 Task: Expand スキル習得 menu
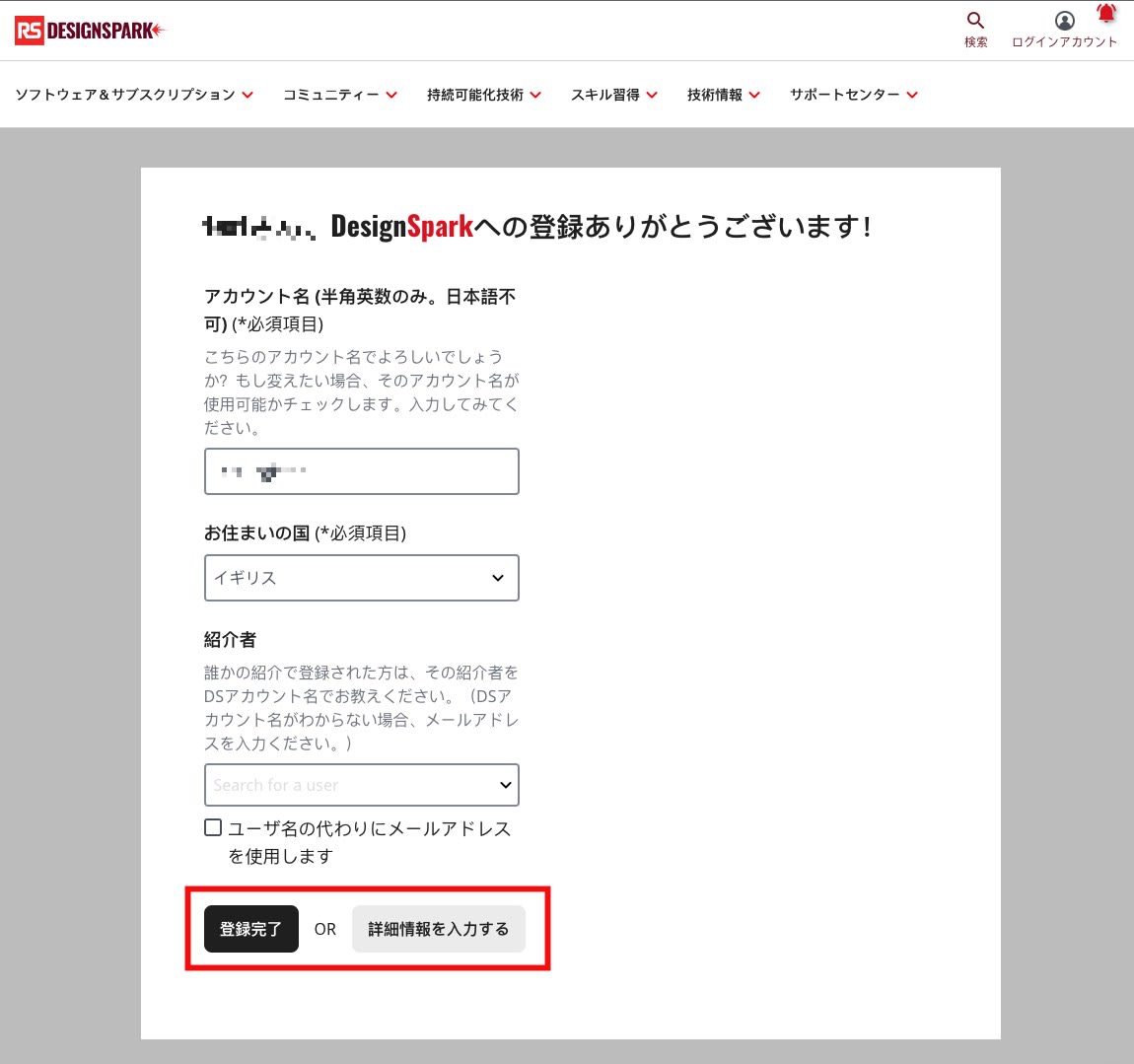pyautogui.click(x=614, y=95)
